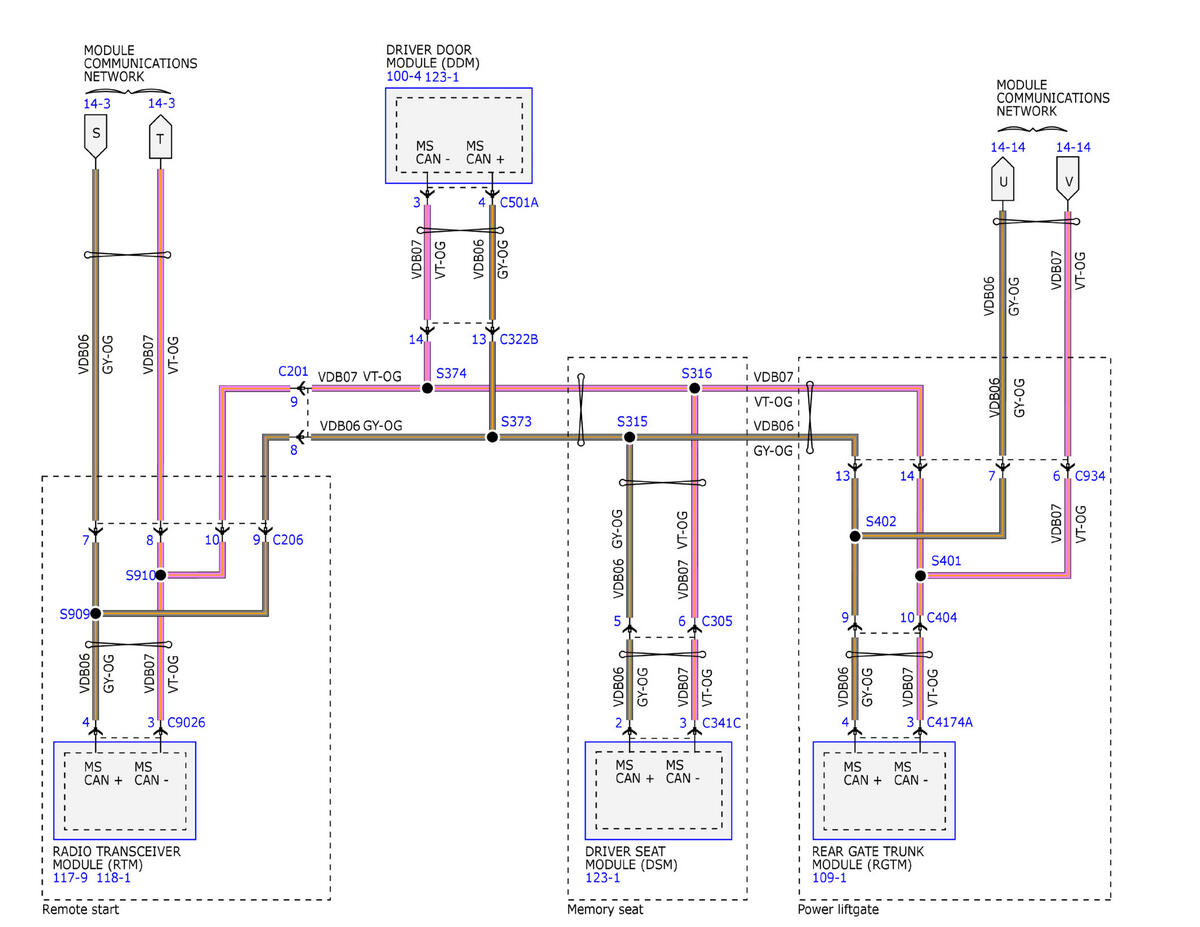Select the splice node dot at S402

pos(855,536)
